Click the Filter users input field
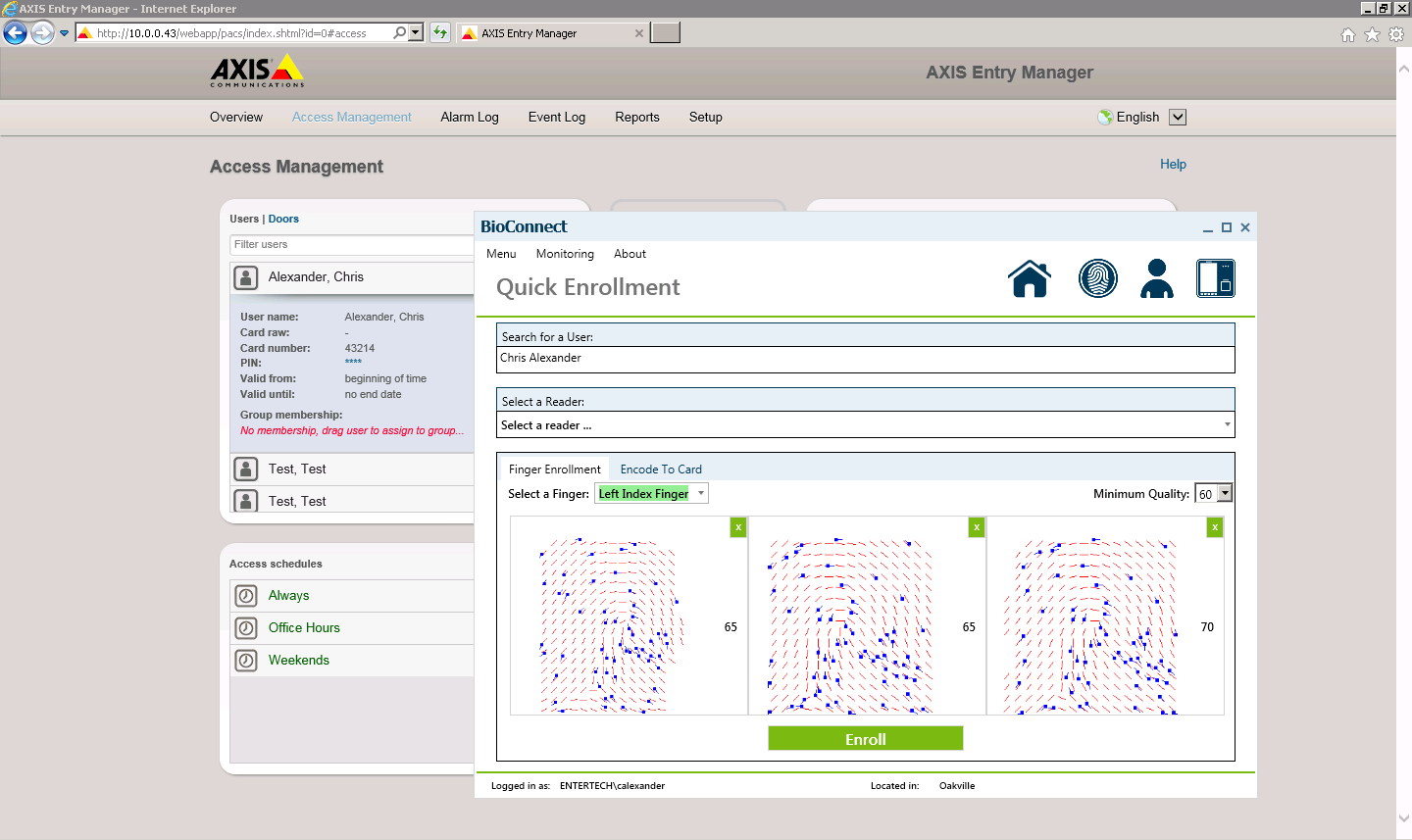1412x840 pixels. coord(351,245)
